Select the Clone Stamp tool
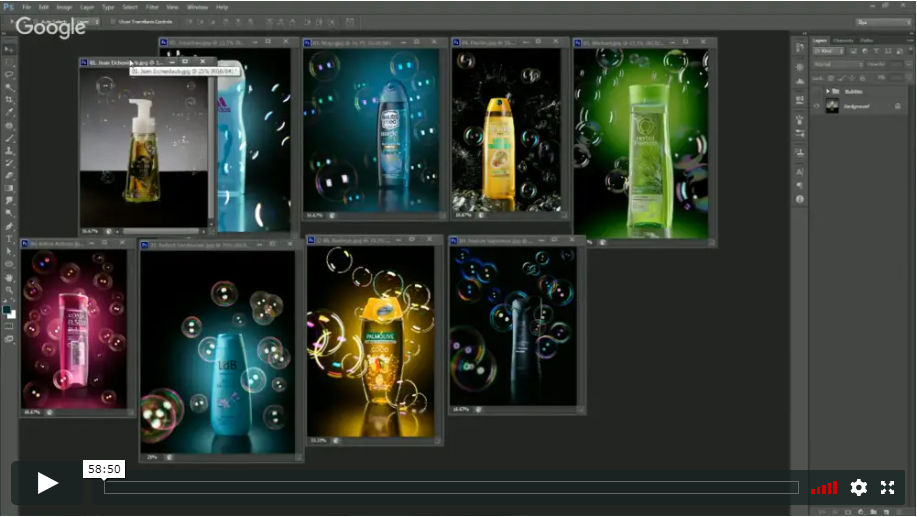 [x=9, y=150]
